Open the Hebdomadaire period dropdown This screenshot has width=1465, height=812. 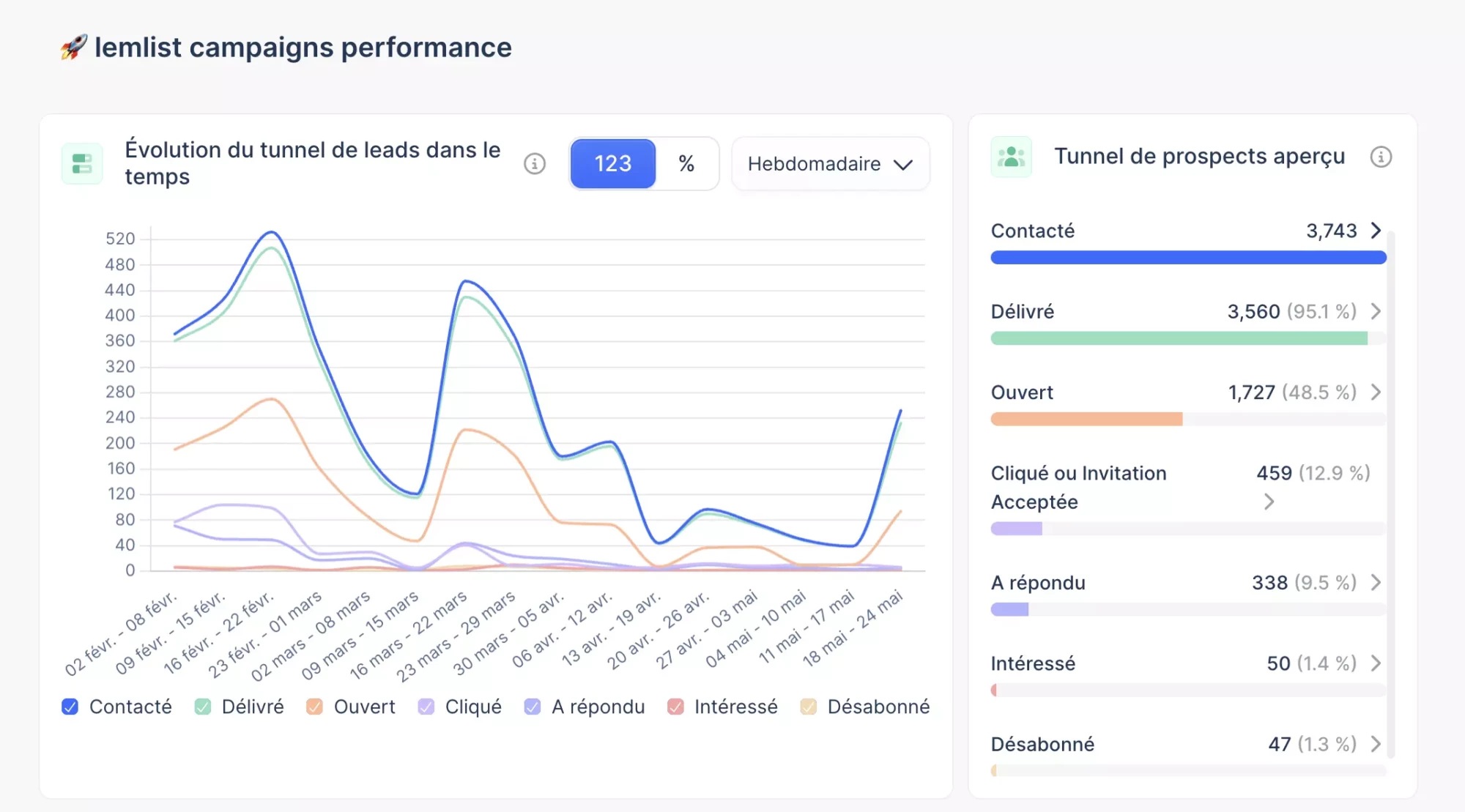pyautogui.click(x=831, y=163)
